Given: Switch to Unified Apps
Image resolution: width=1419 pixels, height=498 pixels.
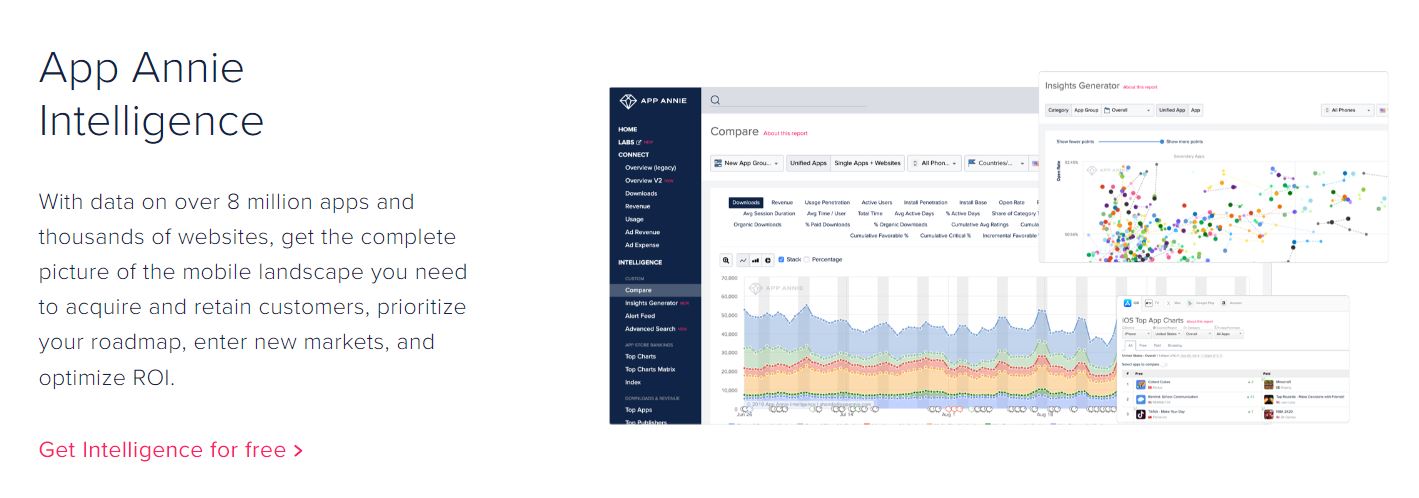Looking at the screenshot, I should click(808, 163).
